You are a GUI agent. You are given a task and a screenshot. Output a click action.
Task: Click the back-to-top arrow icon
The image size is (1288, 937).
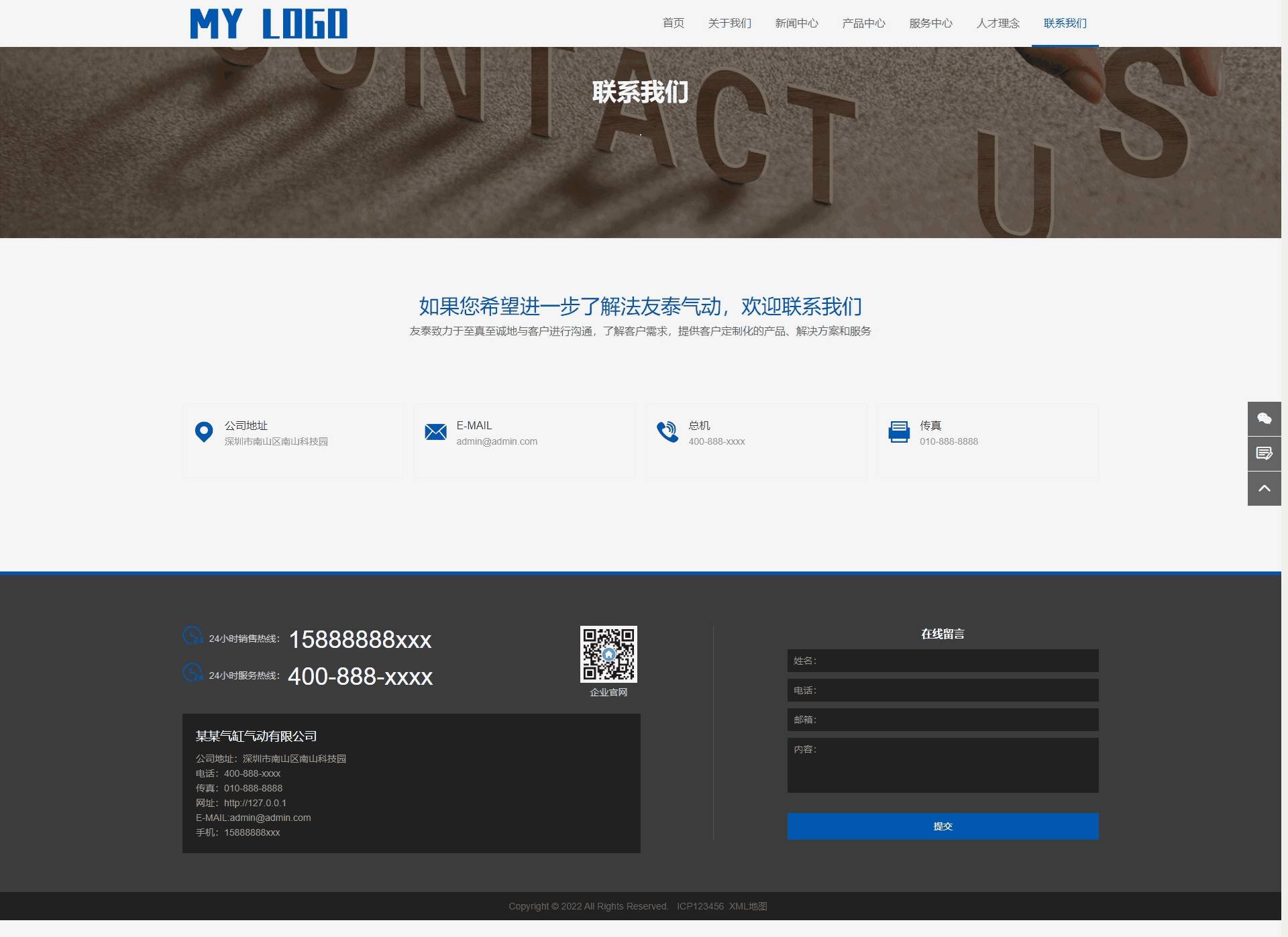(1265, 488)
